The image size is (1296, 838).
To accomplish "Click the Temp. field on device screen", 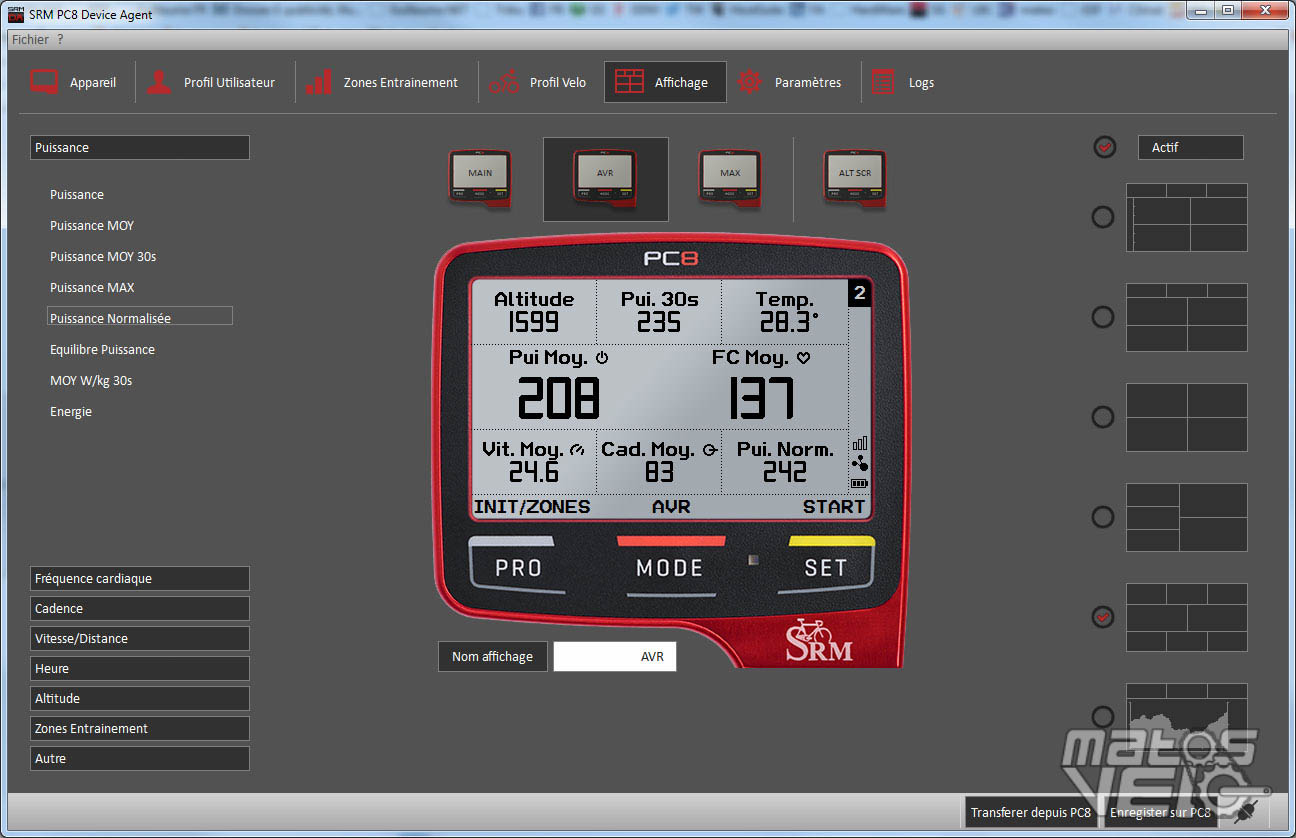I will point(784,312).
